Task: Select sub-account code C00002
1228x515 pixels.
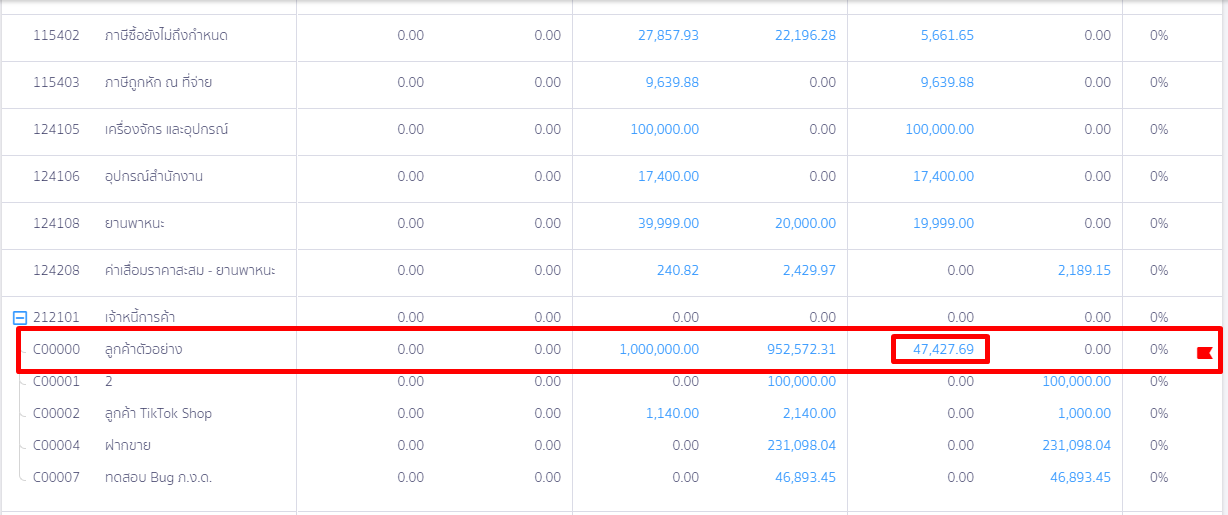Action: click(56, 414)
